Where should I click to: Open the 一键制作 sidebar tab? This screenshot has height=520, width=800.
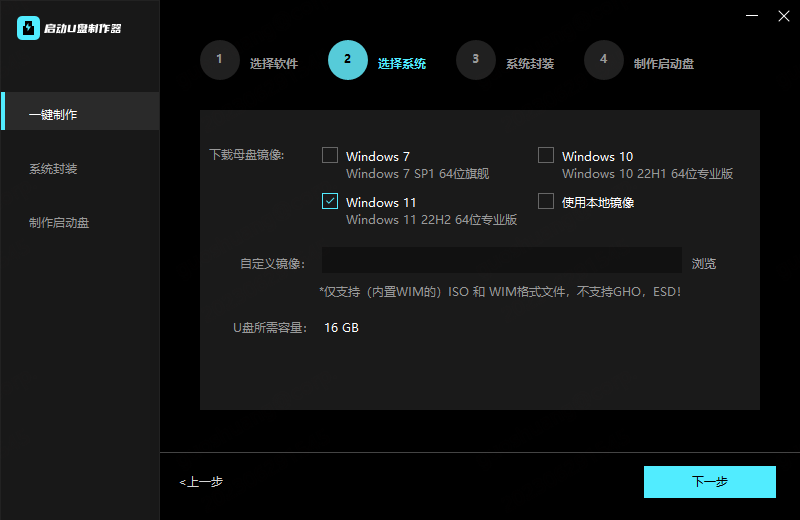point(80,115)
